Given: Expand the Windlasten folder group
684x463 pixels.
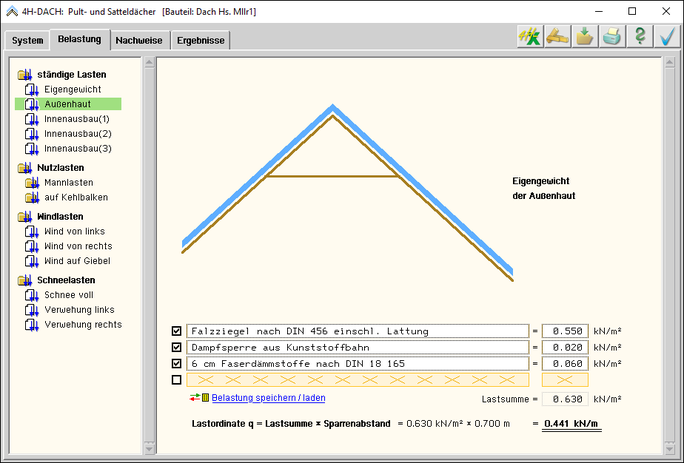Looking at the screenshot, I should point(24,216).
